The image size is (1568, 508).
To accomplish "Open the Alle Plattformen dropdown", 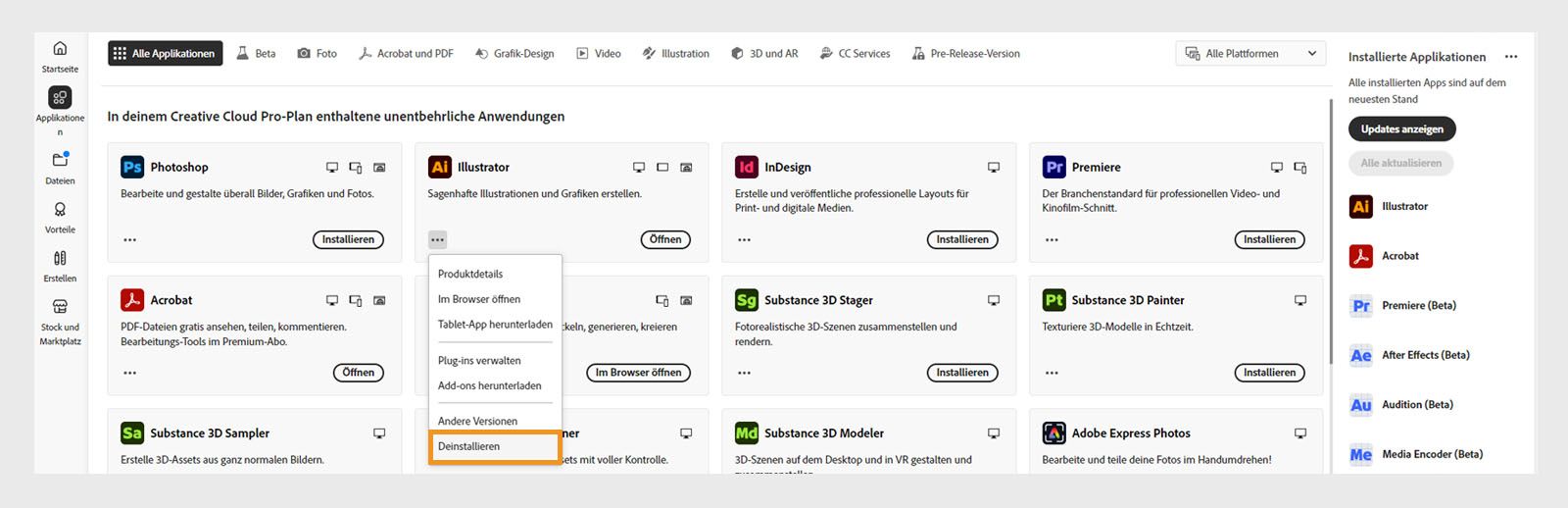I will pyautogui.click(x=1250, y=53).
